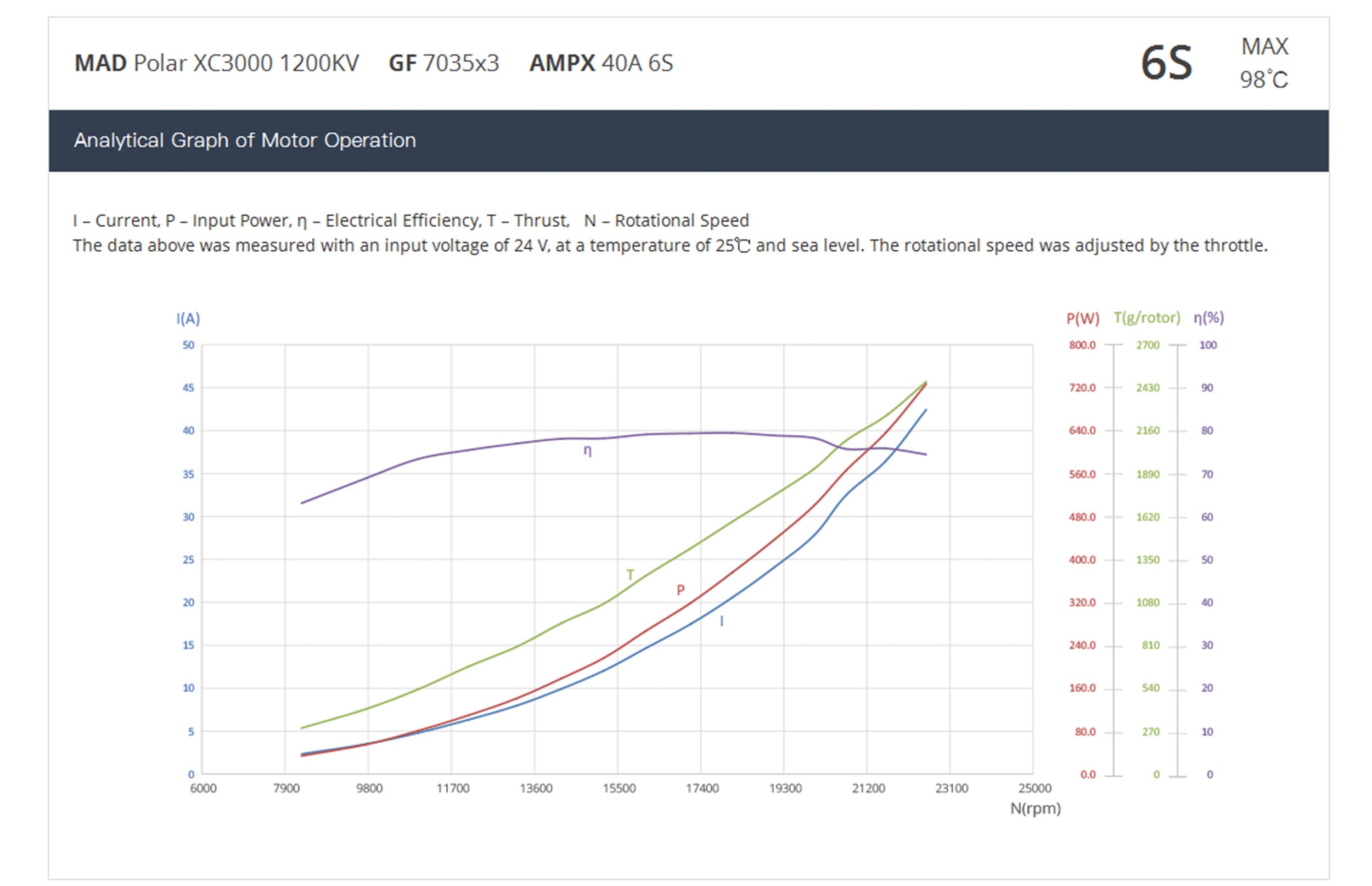
Task: Click the AMPX 40A 6S label
Action: [600, 63]
